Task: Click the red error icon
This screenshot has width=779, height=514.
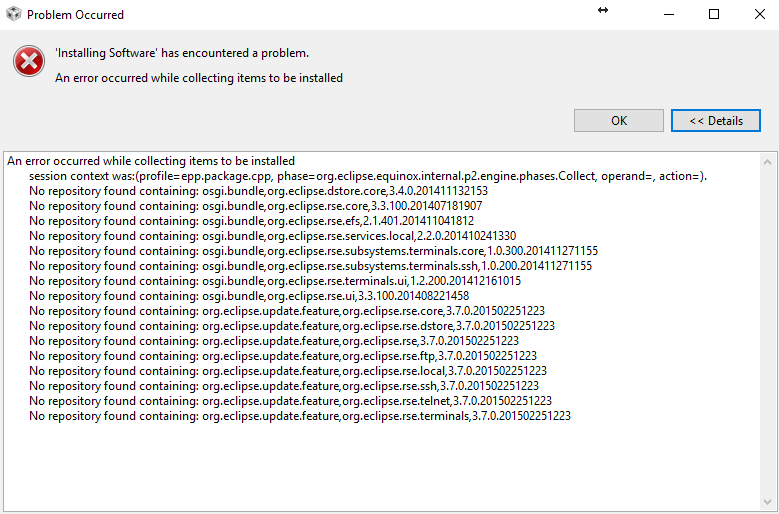Action: point(28,62)
